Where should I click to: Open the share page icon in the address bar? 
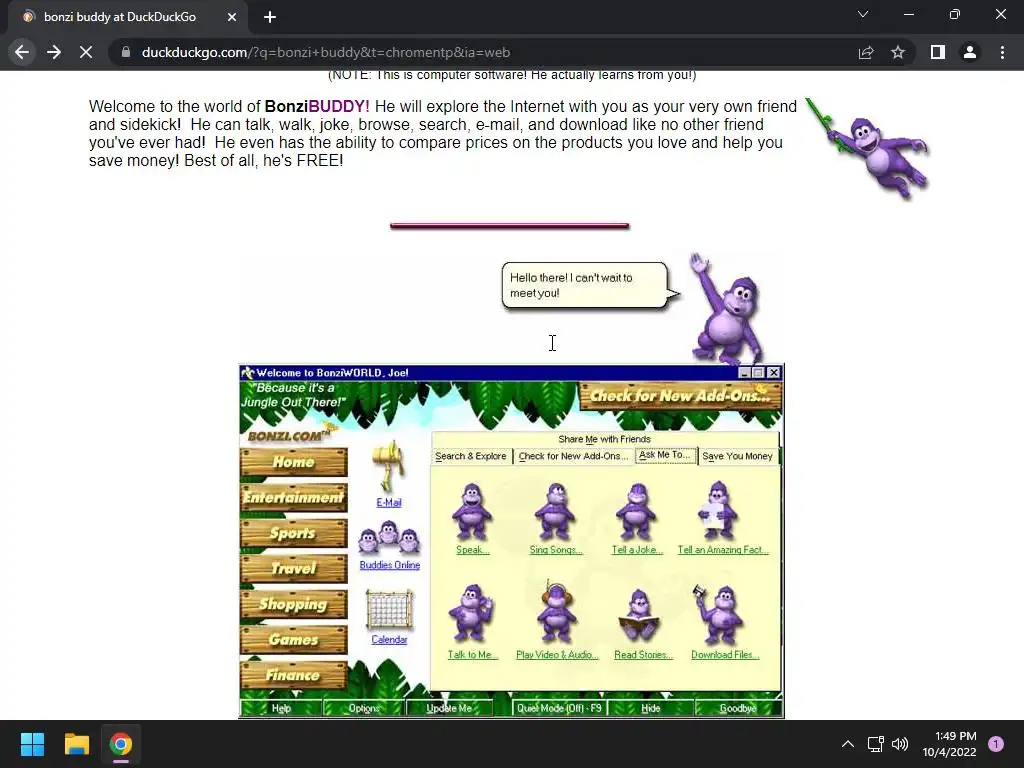click(x=866, y=52)
